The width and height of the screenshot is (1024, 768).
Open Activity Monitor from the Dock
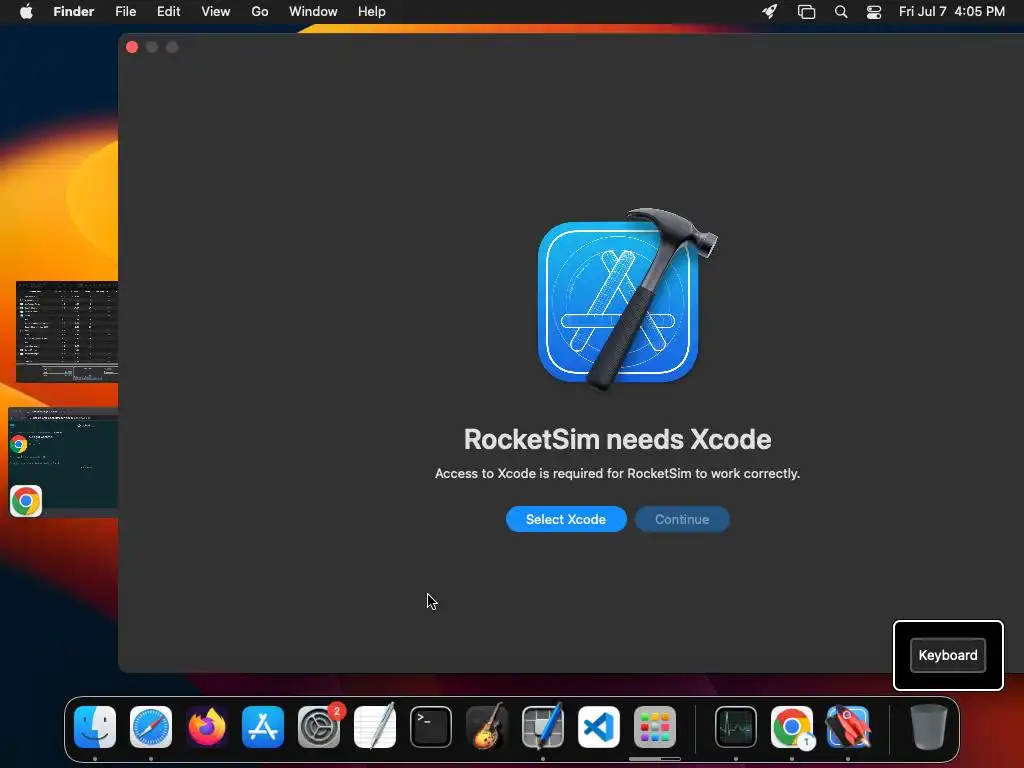736,727
